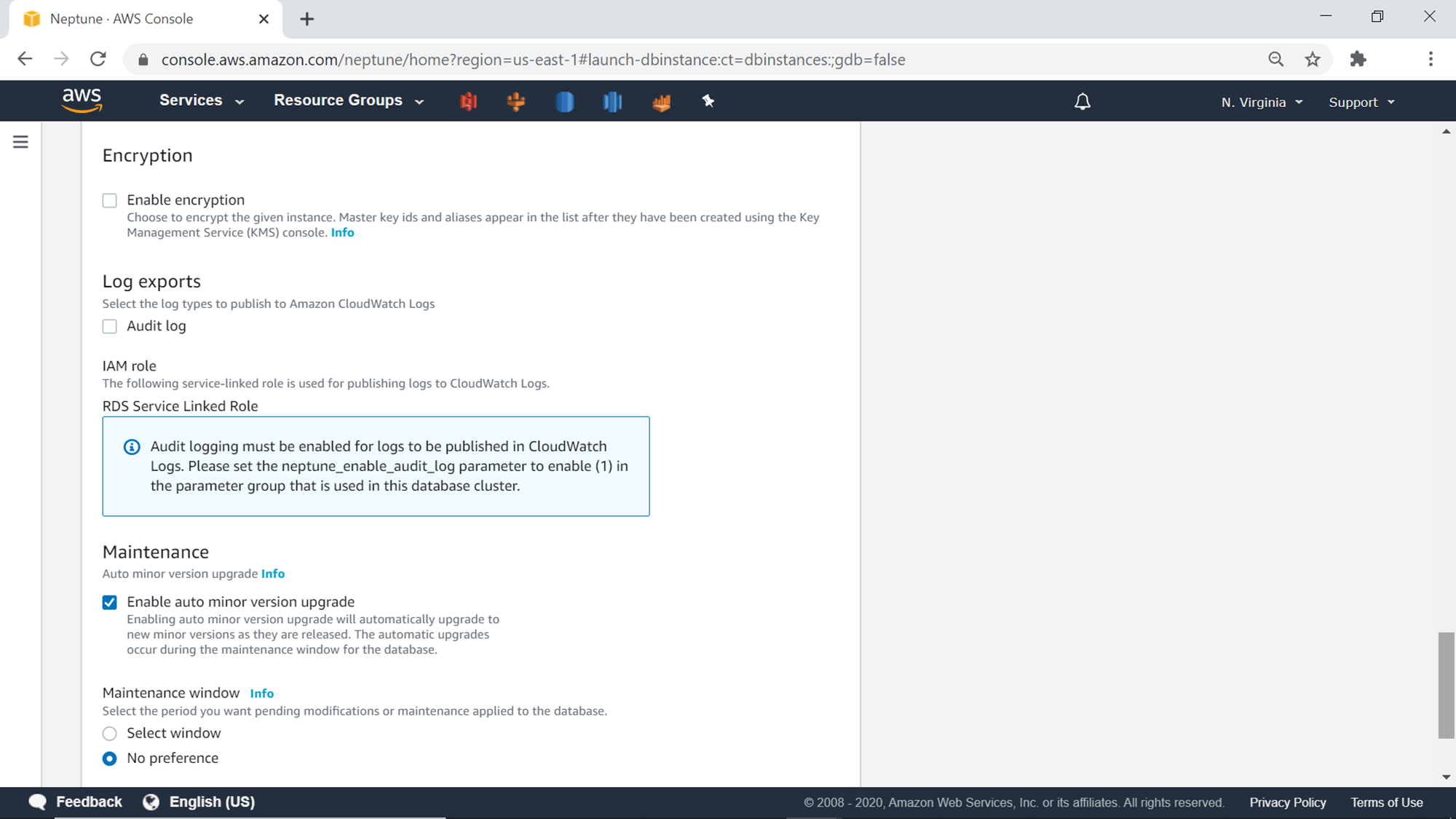This screenshot has width=1456, height=819.
Task: Go to AWS home logo
Action: pyautogui.click(x=82, y=100)
